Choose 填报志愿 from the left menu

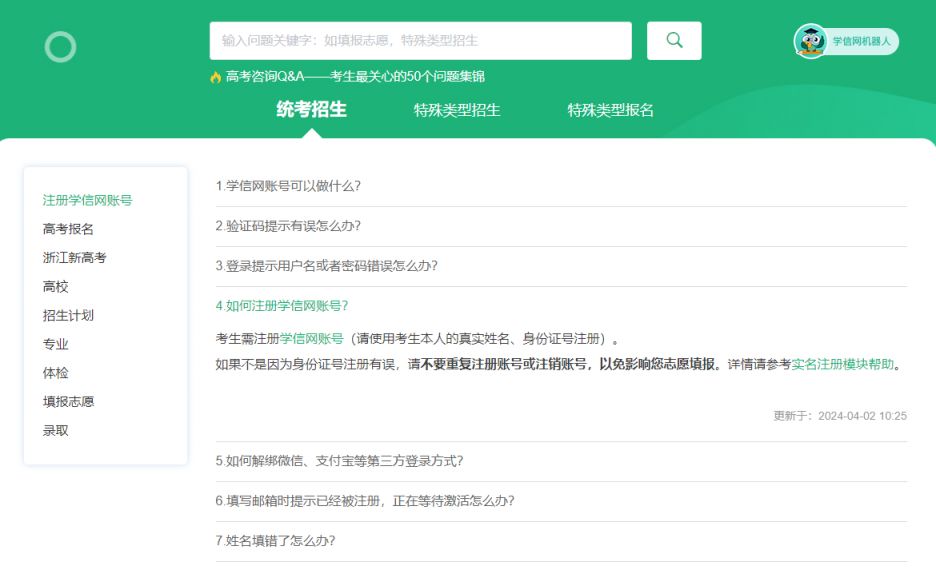pos(68,402)
